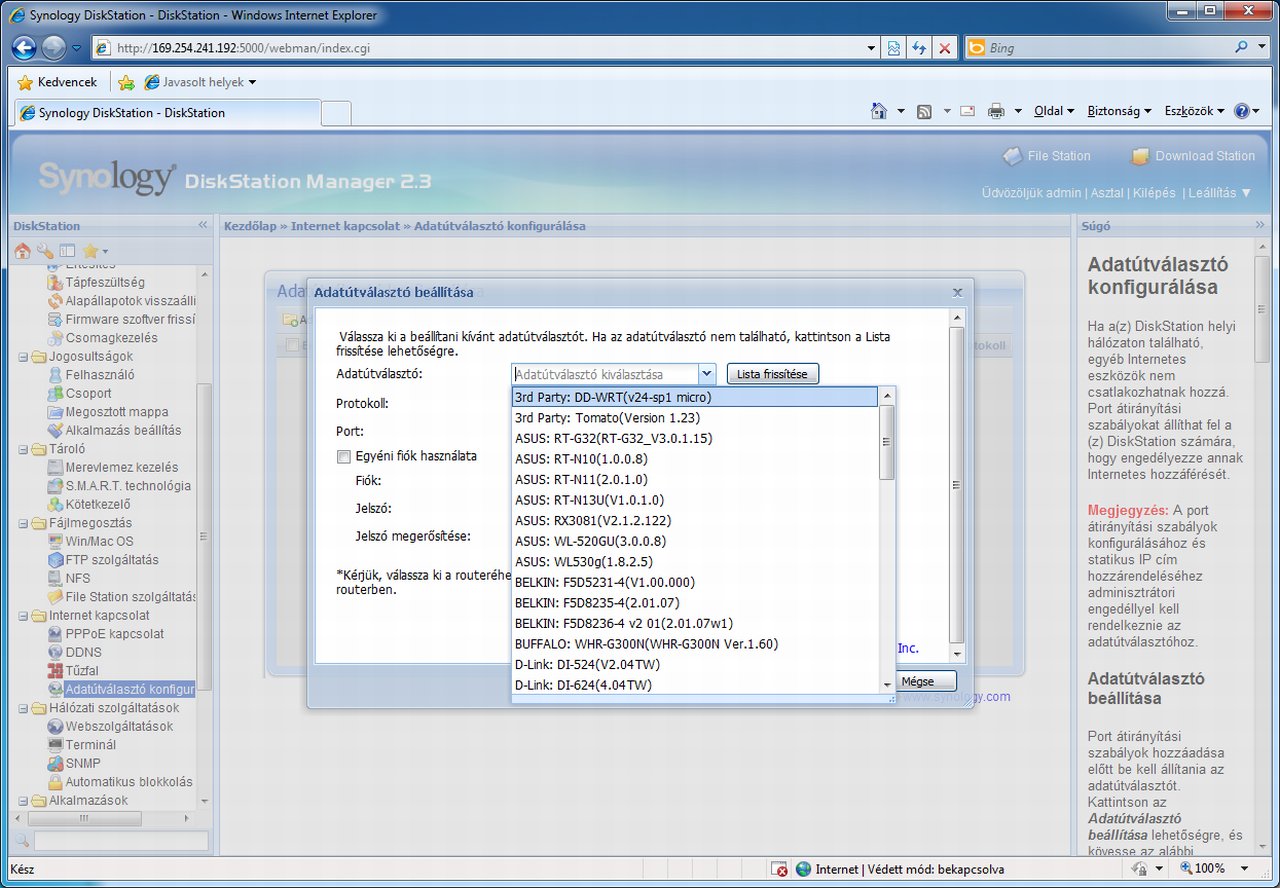Screen dimensions: 1280x888
Task: Click the Megosztott mappa folder icon
Action: (x=57, y=412)
